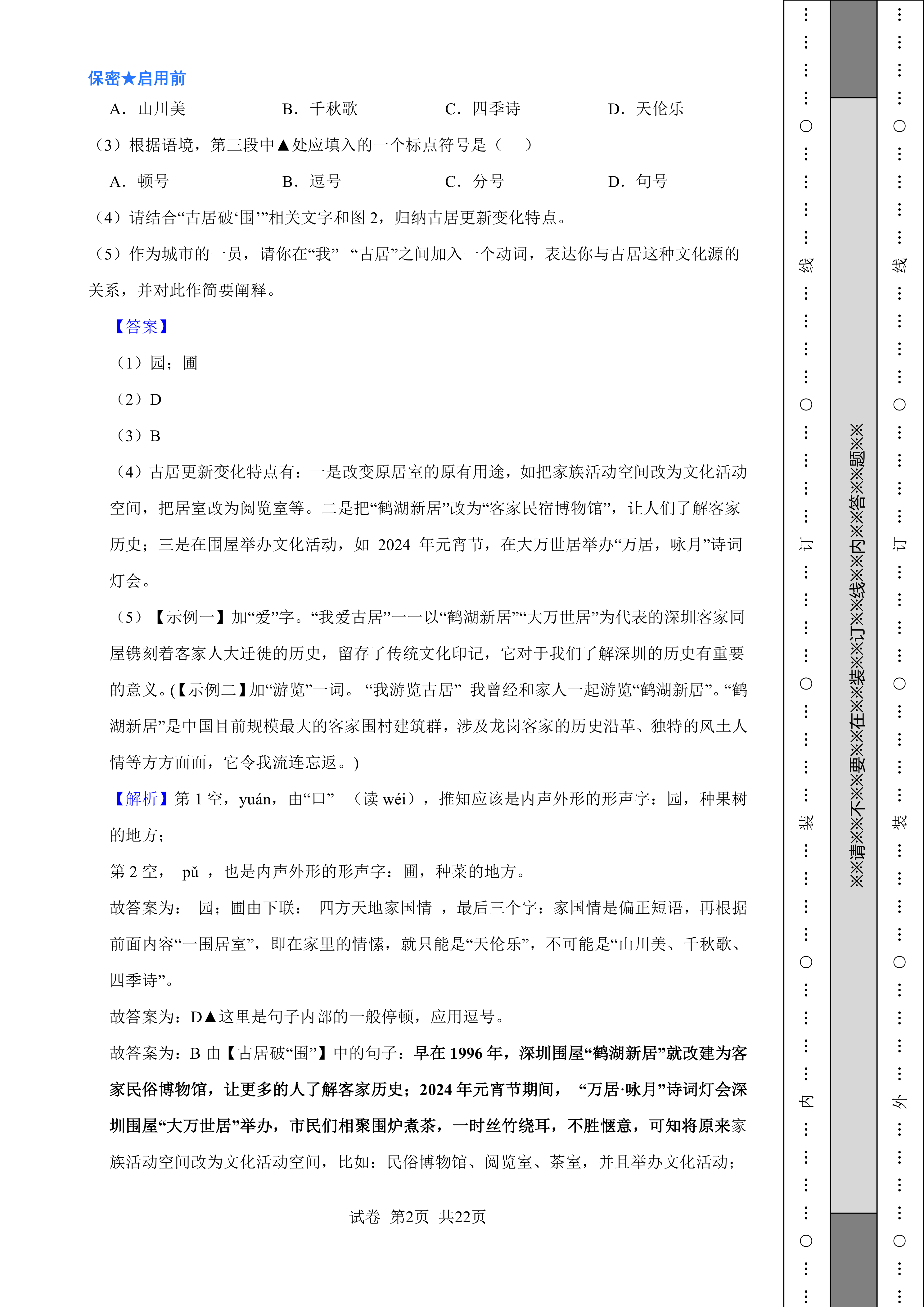
Task: Click the dark gray block atop margin strip
Action: click(853, 50)
